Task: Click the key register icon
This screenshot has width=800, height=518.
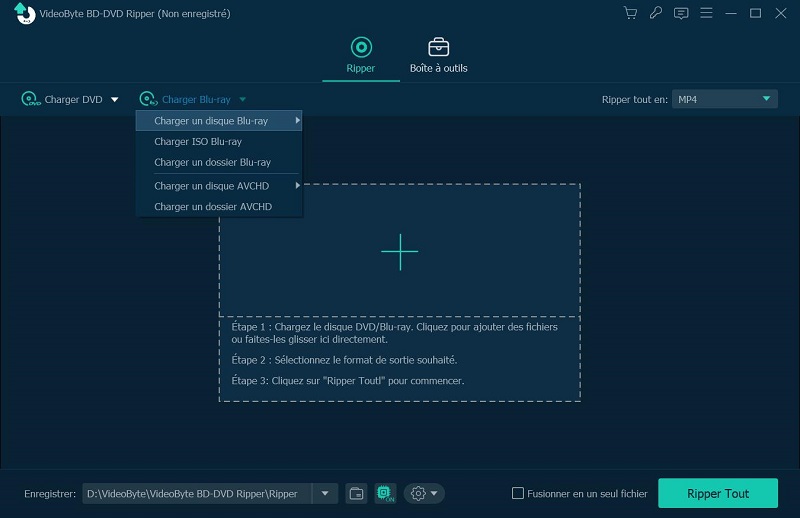Action: (656, 13)
